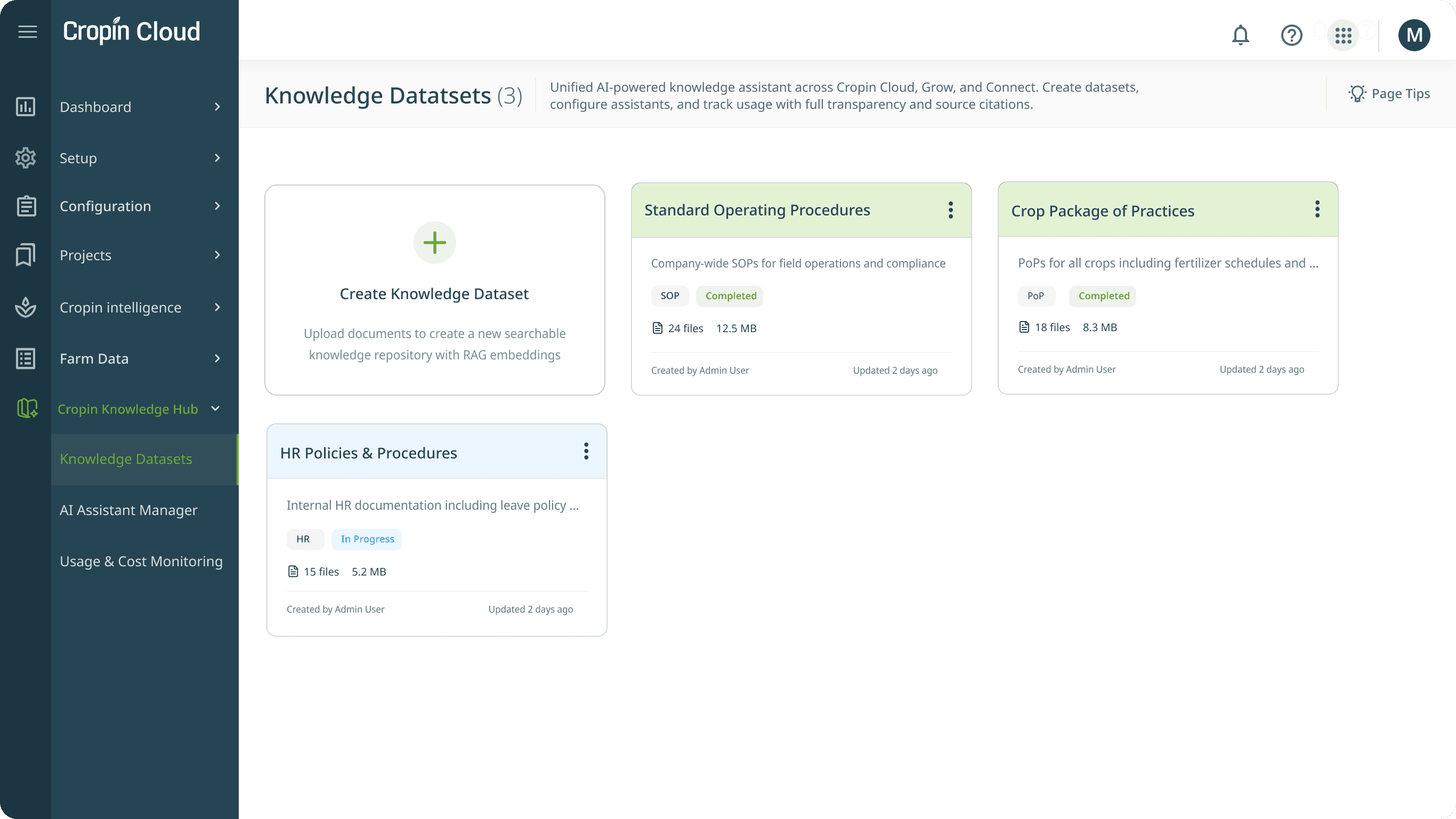Click Cropin Knowledge Hub label
Image resolution: width=1456 pixels, height=819 pixels.
pyautogui.click(x=128, y=409)
